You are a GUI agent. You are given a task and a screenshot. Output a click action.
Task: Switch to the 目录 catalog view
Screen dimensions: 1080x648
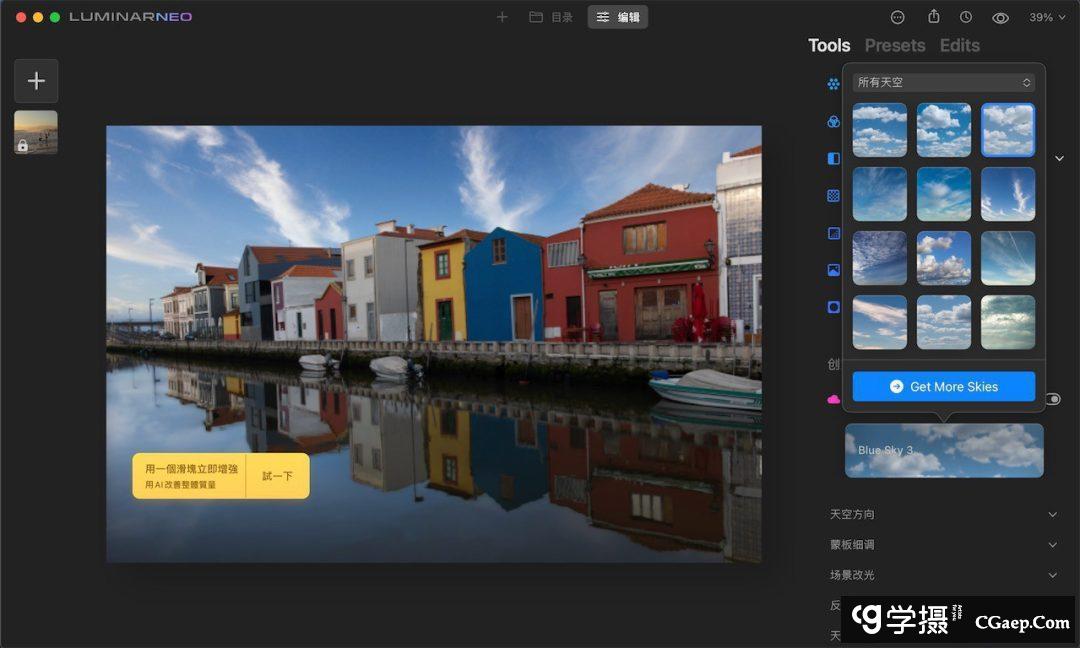click(x=551, y=17)
